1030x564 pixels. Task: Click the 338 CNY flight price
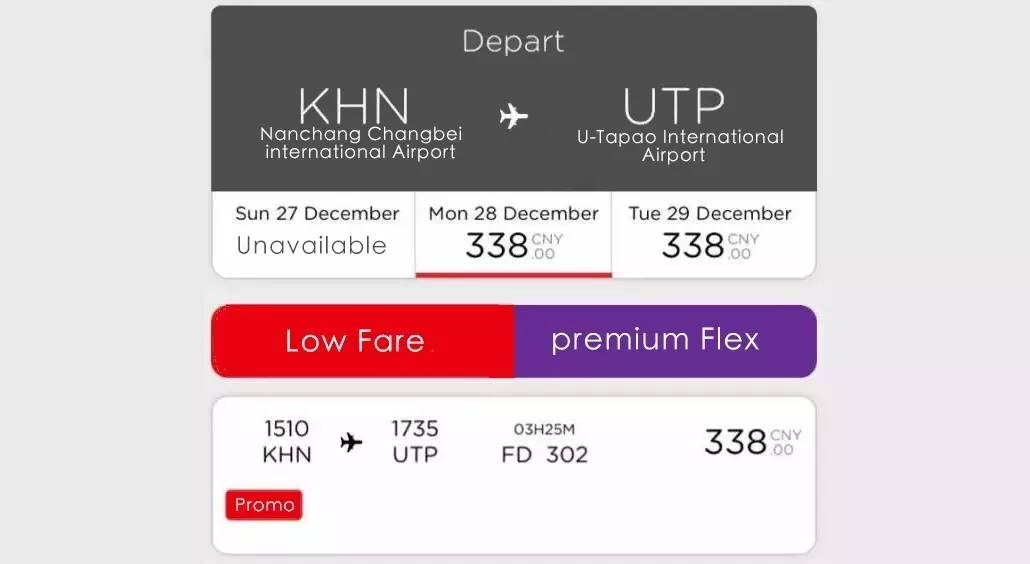point(752,442)
